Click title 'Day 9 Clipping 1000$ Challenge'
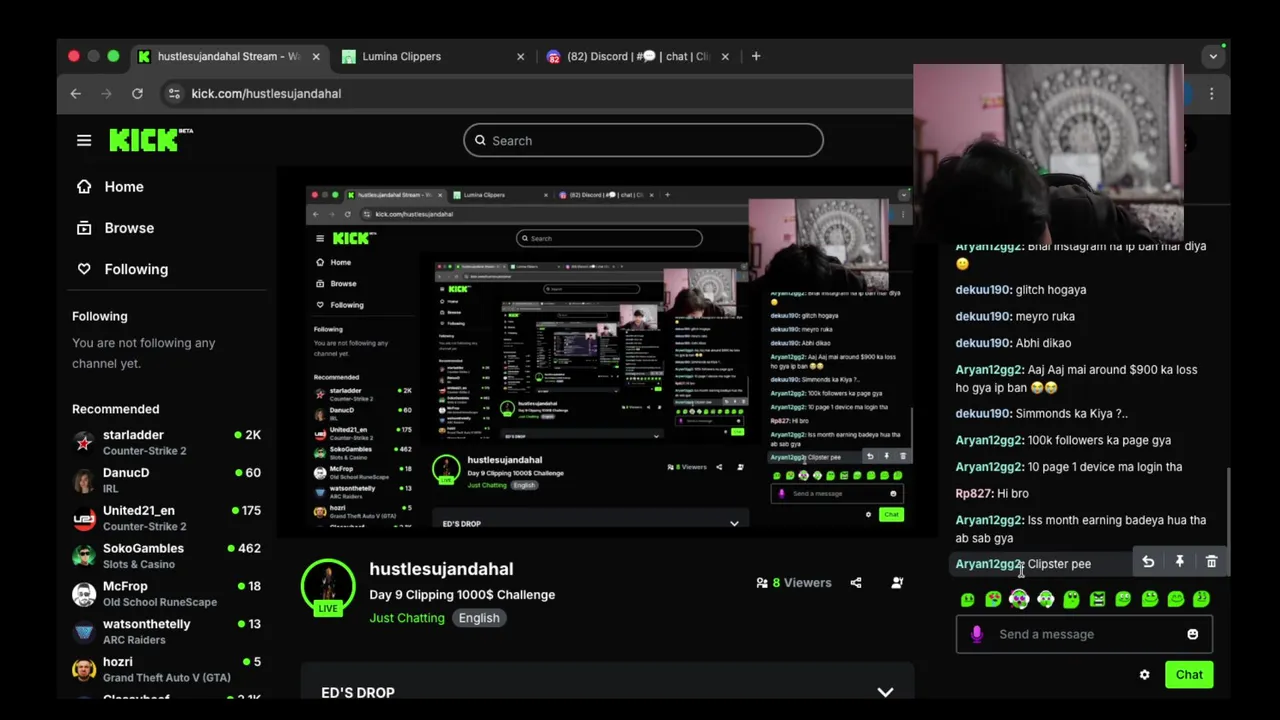This screenshot has height=720, width=1280. pyautogui.click(x=462, y=595)
